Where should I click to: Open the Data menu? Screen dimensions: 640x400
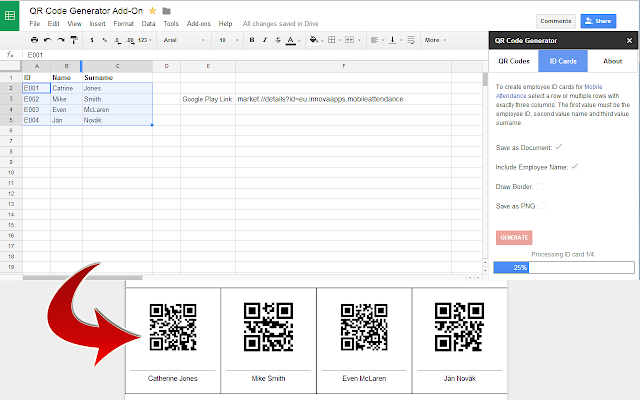click(x=148, y=24)
